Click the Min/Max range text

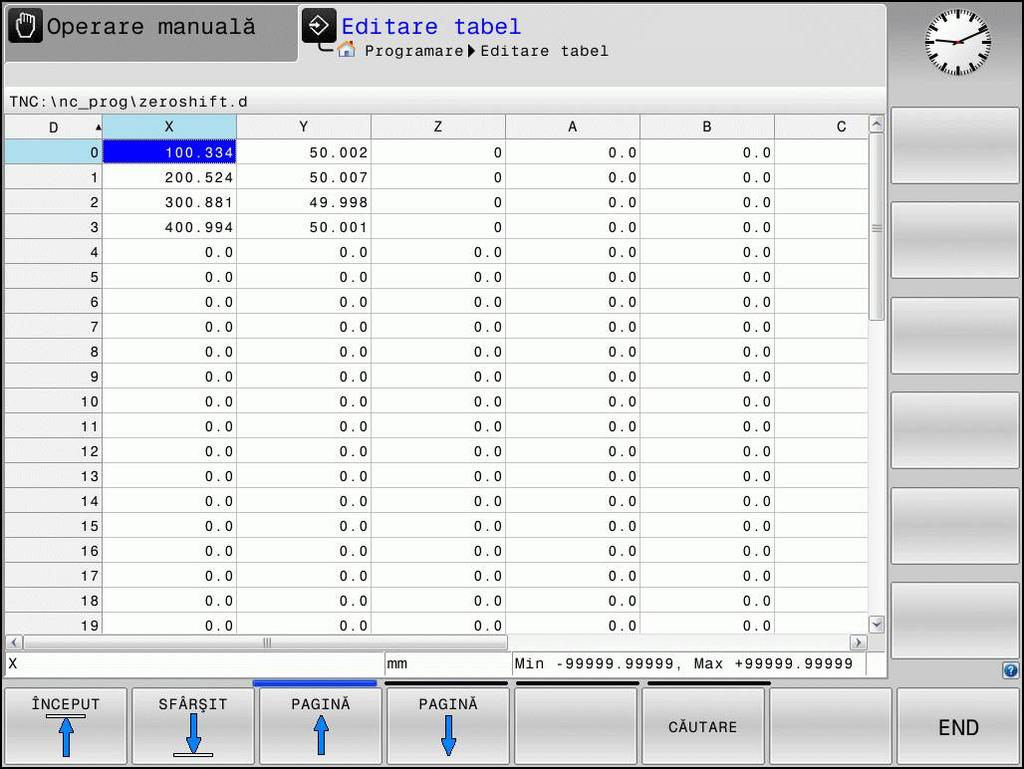[683, 664]
